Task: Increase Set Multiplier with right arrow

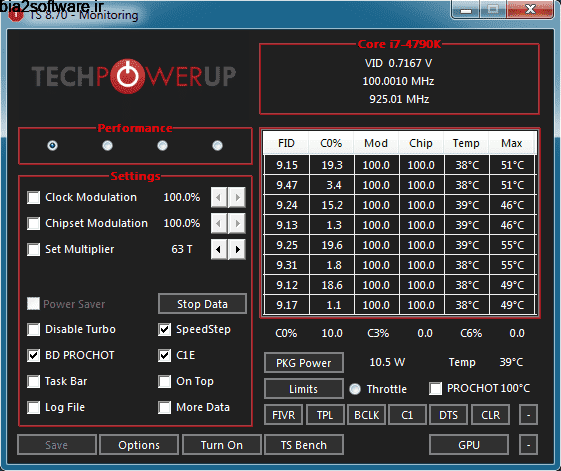Action: tap(237, 249)
